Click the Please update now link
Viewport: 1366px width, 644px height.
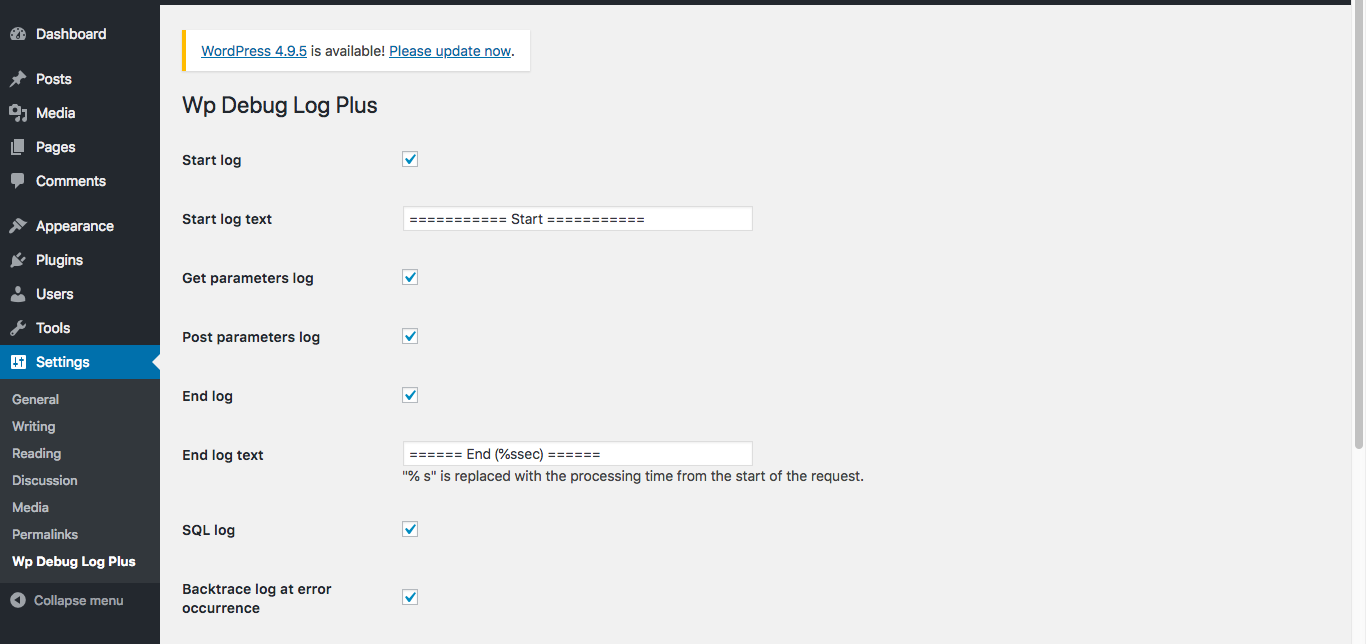450,51
